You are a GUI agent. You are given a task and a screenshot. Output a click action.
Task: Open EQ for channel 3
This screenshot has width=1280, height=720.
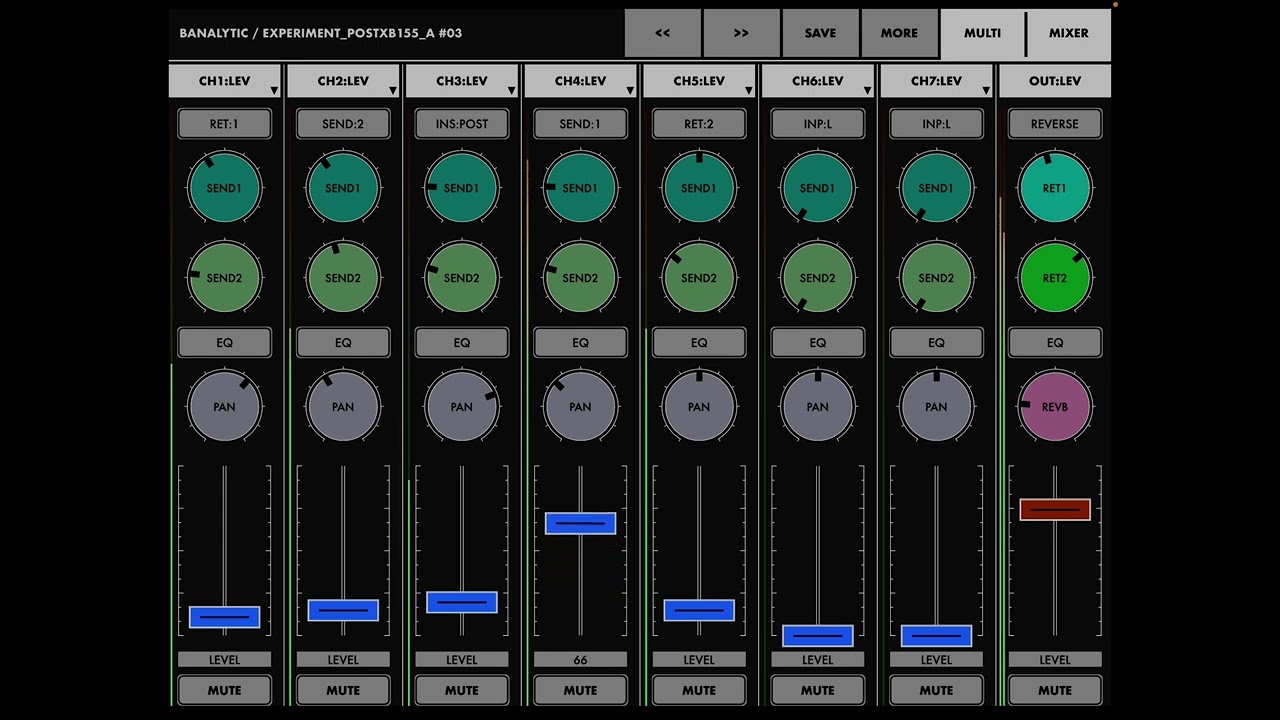[x=461, y=343]
